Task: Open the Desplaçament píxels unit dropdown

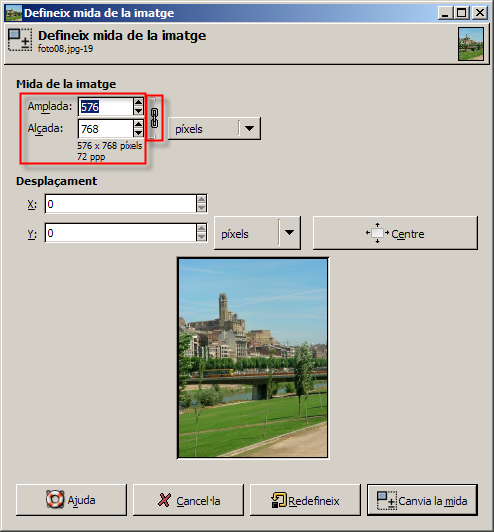Action: [x=258, y=233]
